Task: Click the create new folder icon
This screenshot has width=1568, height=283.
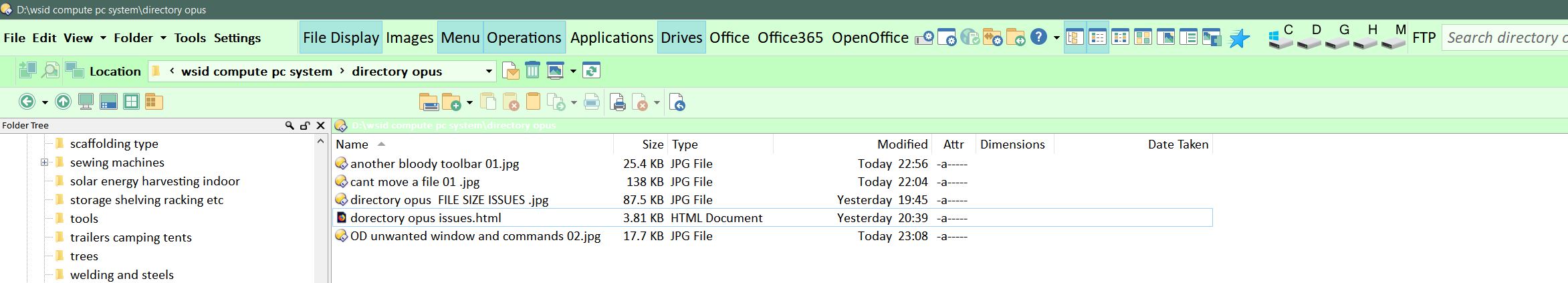Action: click(451, 102)
